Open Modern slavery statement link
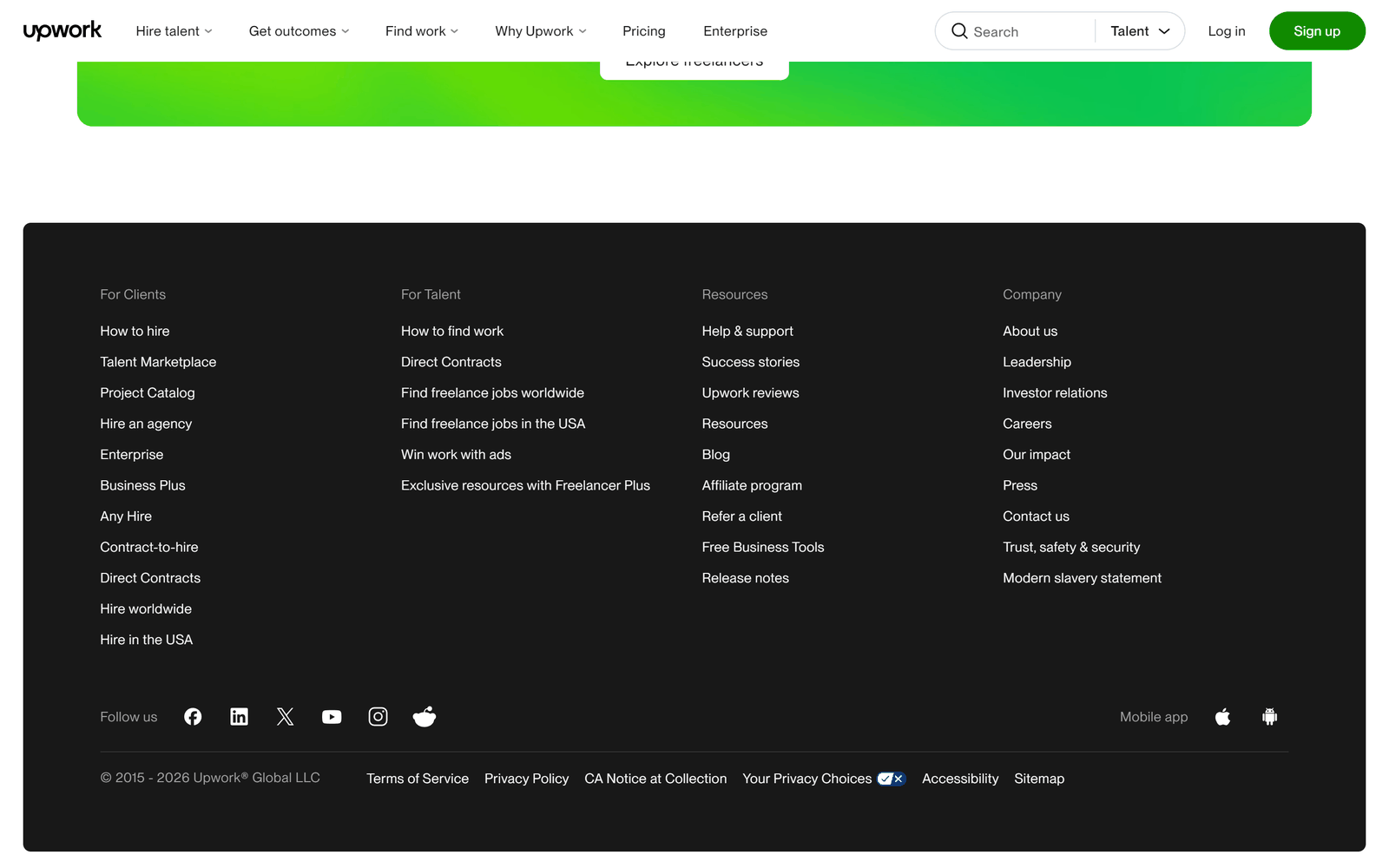1389x868 pixels. coord(1082,578)
